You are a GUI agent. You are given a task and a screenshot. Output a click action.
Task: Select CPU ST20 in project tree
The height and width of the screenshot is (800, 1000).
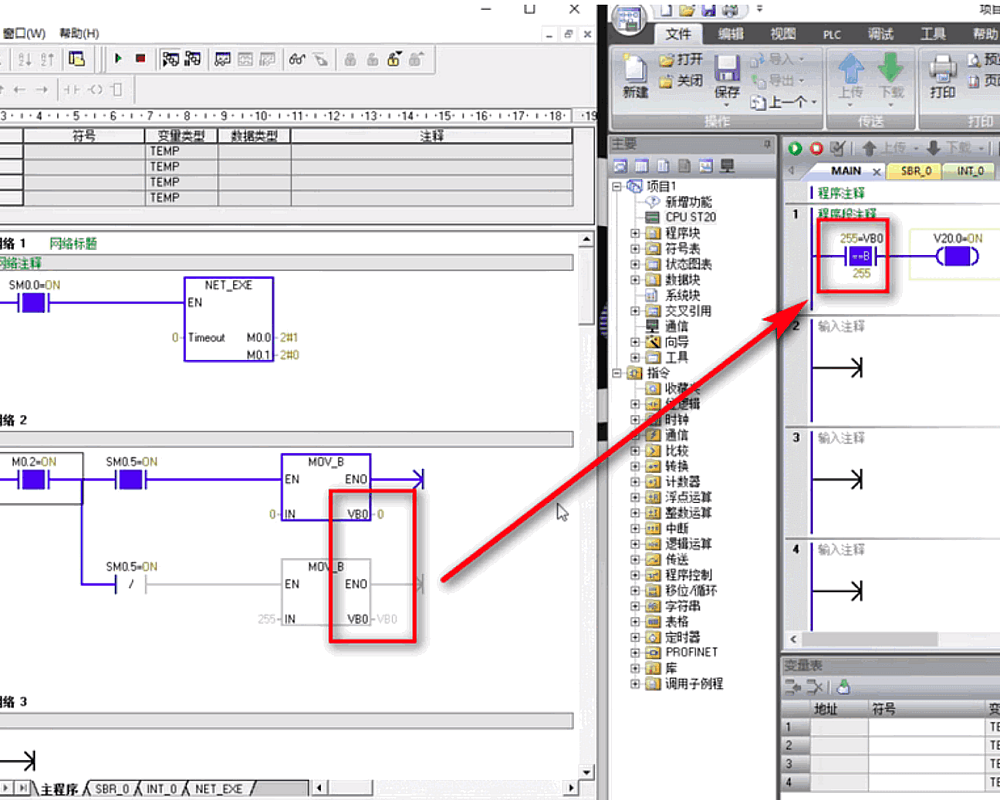tap(690, 217)
